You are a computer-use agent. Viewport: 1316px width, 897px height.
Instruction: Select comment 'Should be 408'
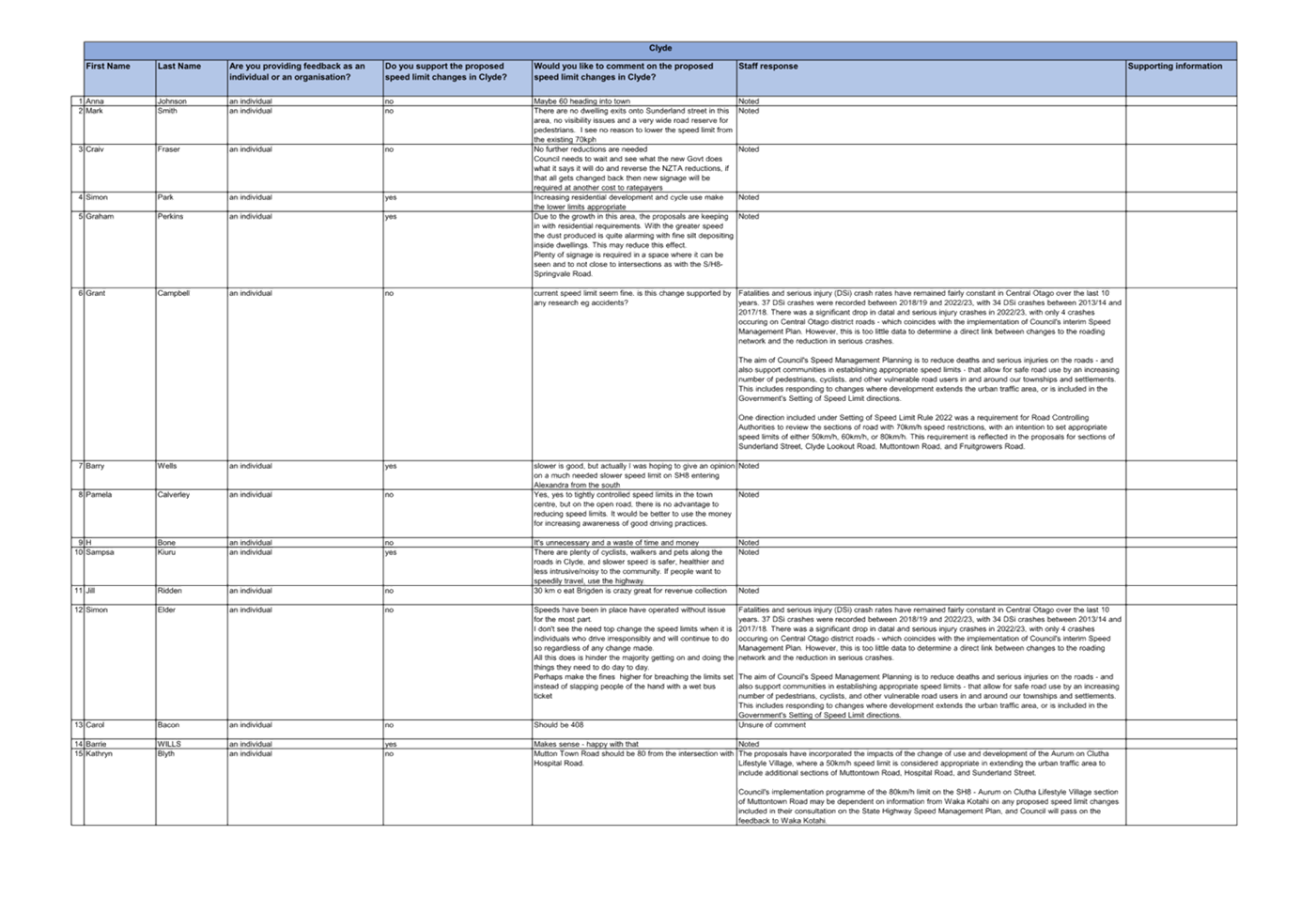pyautogui.click(x=559, y=725)
